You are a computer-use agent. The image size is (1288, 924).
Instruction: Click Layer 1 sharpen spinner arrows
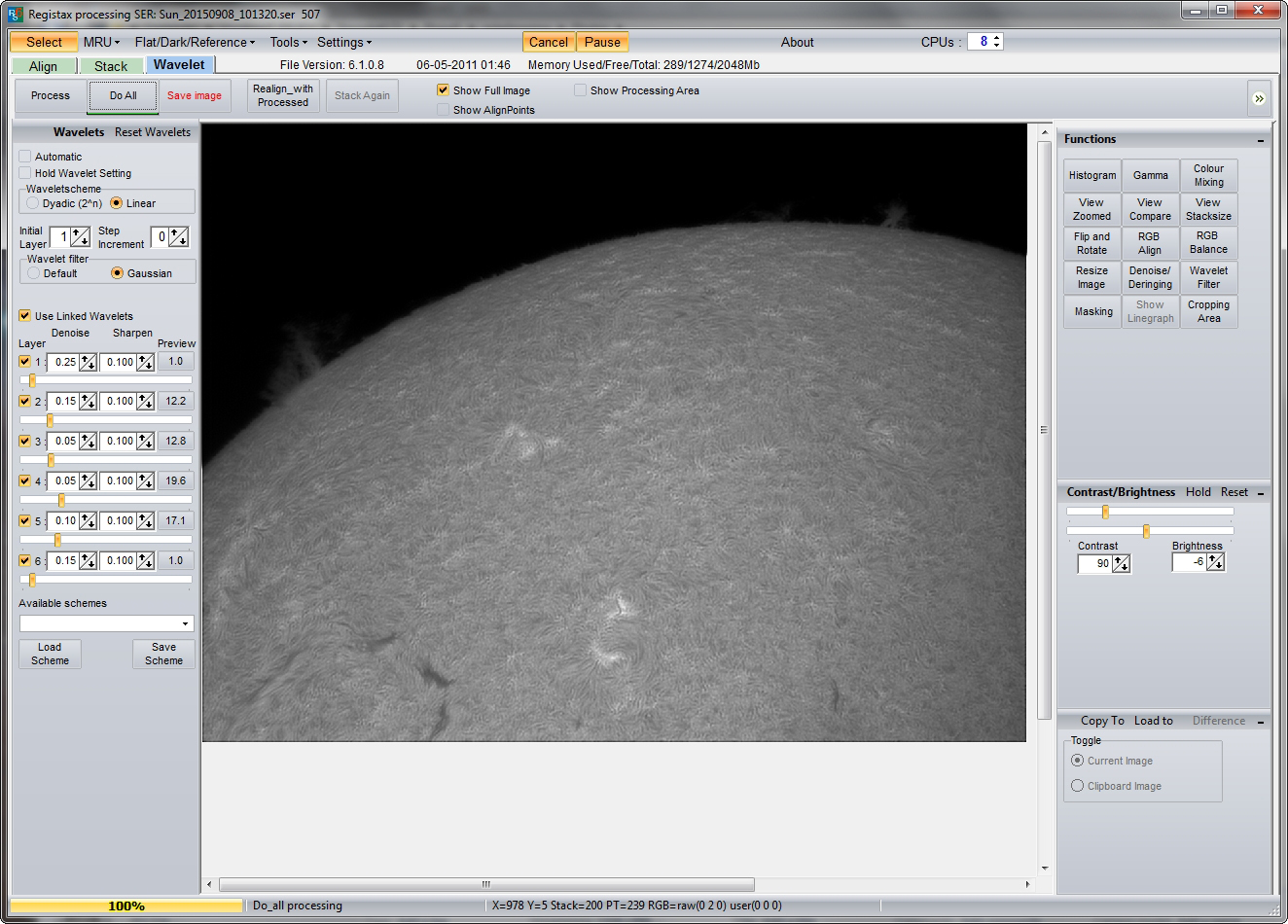146,362
